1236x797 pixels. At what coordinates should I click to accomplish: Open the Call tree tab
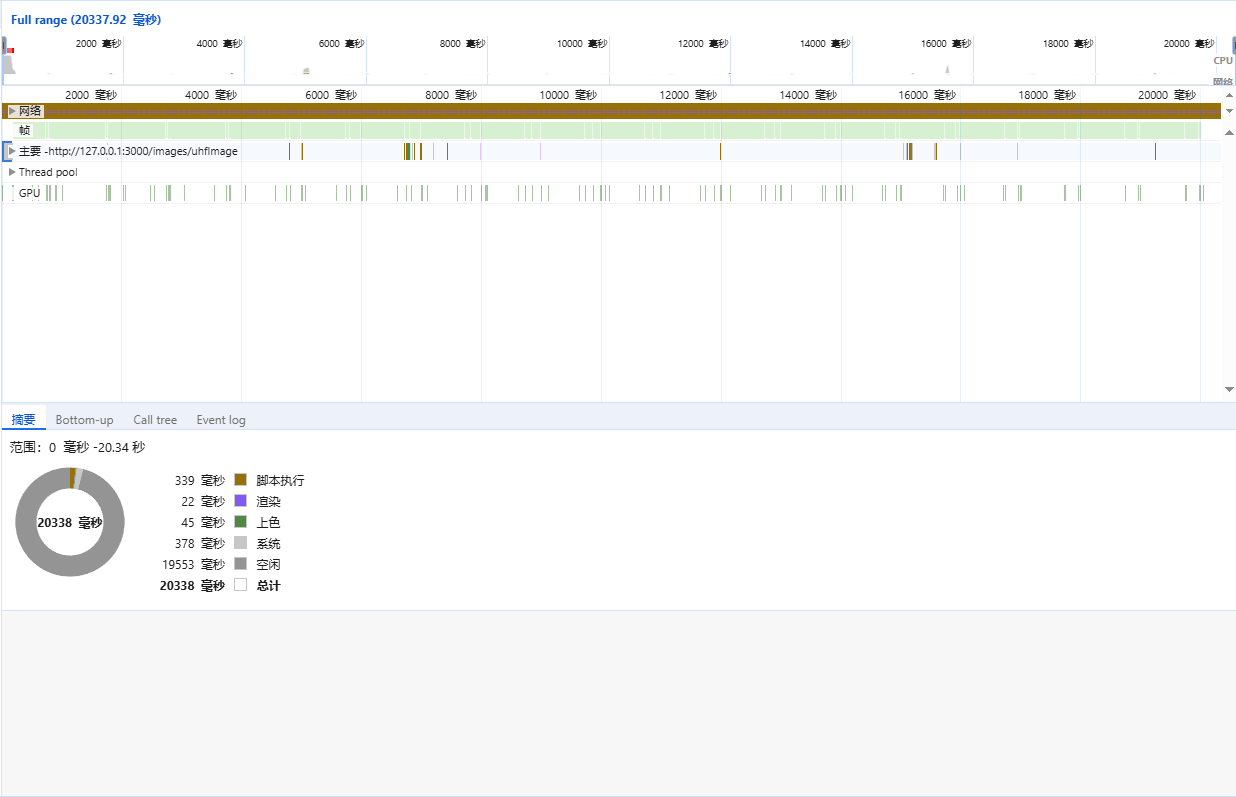155,420
